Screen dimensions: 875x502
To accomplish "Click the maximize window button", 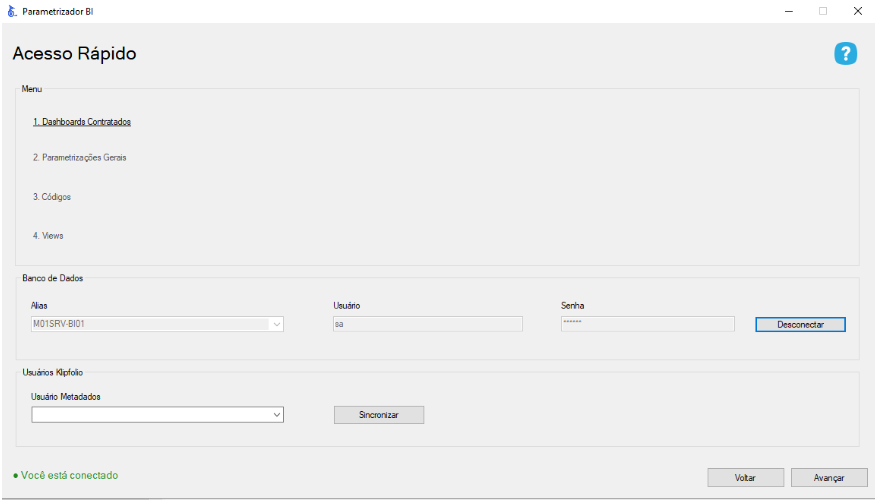I will [x=823, y=11].
